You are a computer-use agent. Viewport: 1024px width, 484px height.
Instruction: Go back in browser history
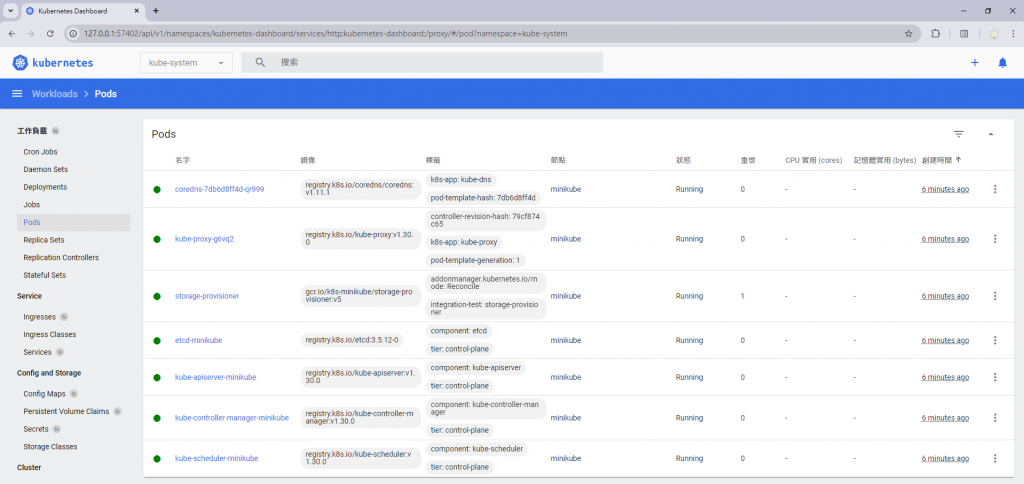pos(12,33)
